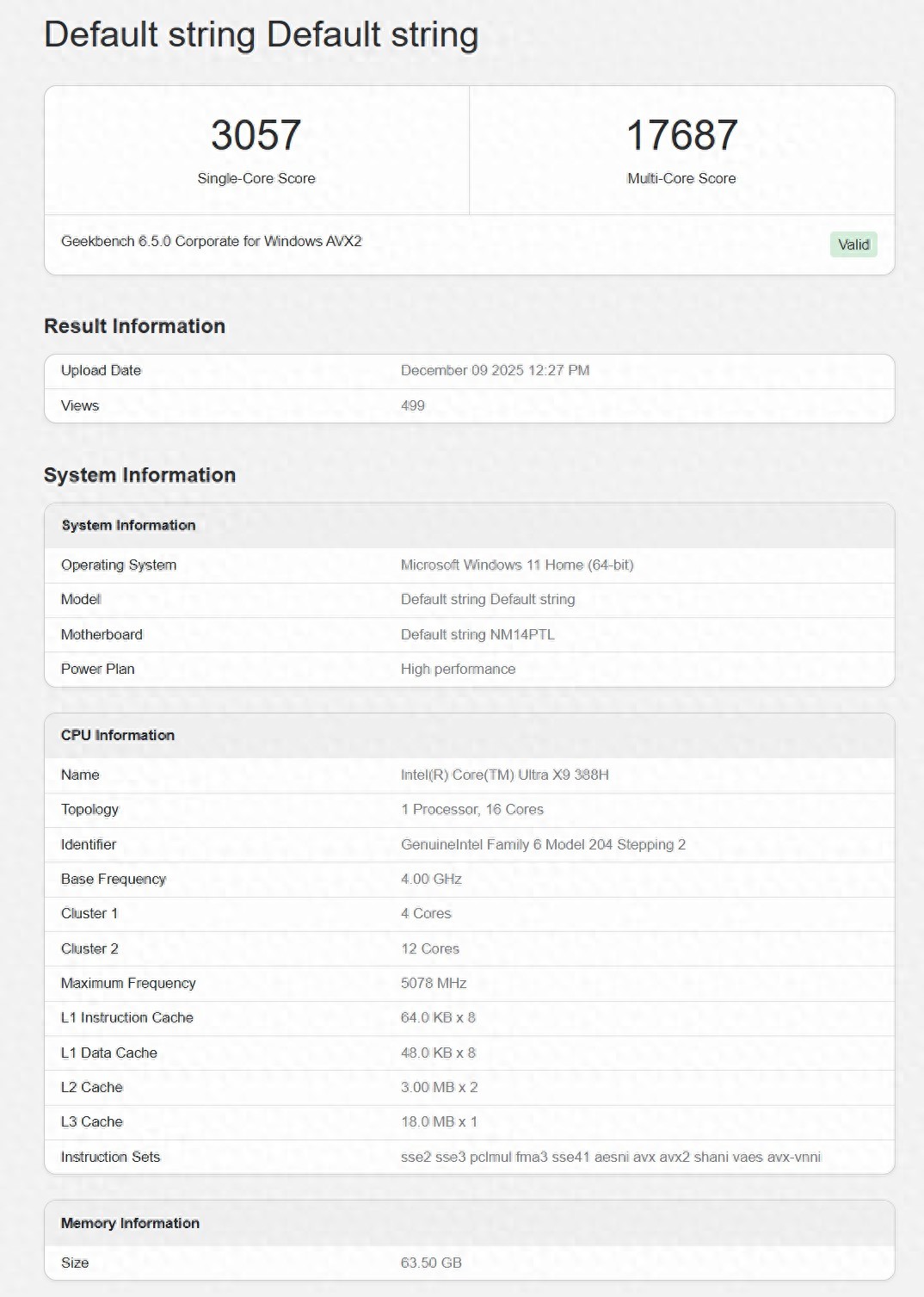Click the System Information table header
This screenshot has height=1297, width=924.
coord(128,525)
